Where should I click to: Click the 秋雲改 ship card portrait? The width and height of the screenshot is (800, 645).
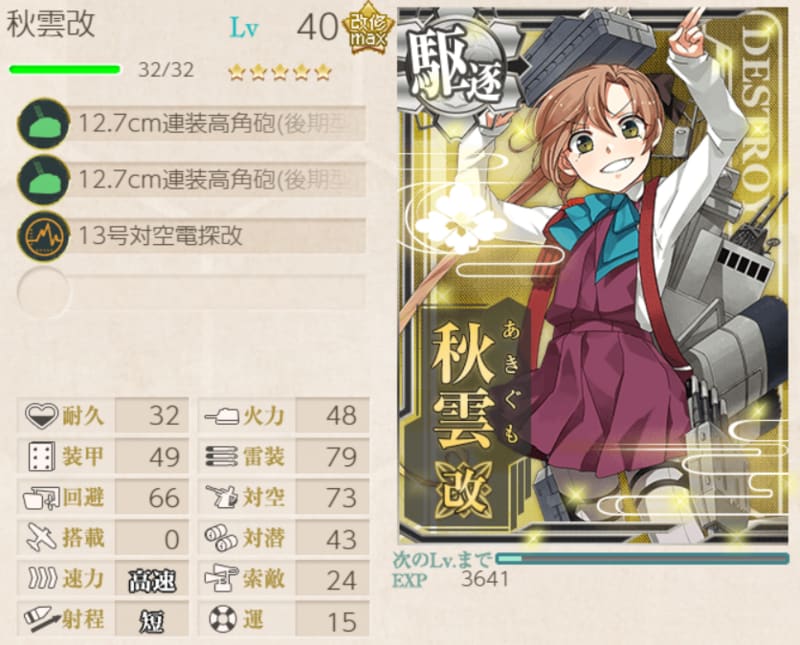(x=593, y=276)
